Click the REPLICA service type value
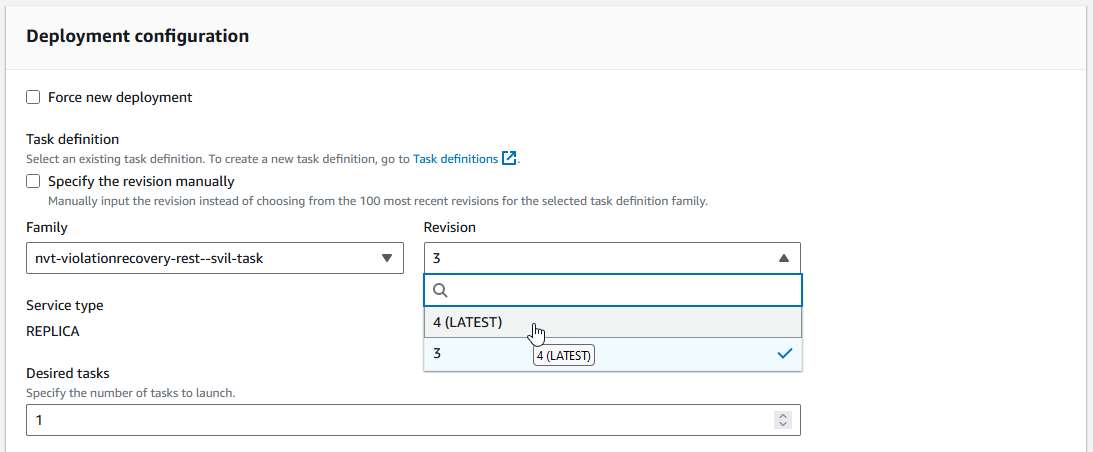 [53, 331]
